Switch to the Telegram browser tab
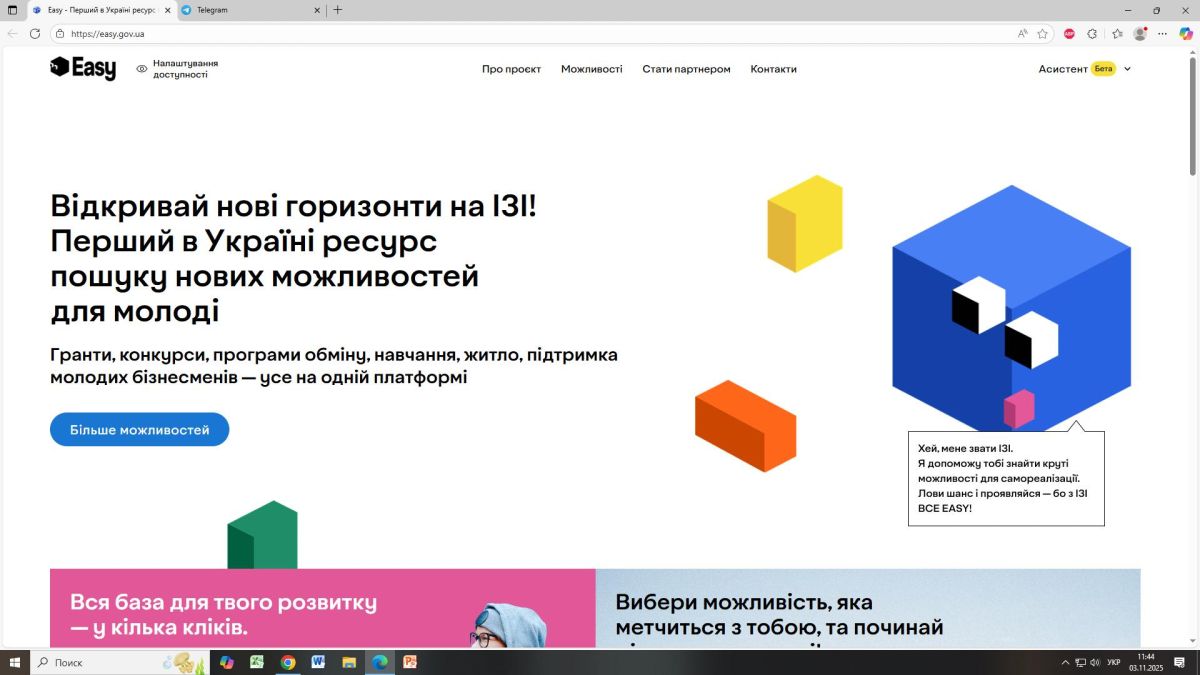This screenshot has width=1200, height=675. (x=250, y=10)
